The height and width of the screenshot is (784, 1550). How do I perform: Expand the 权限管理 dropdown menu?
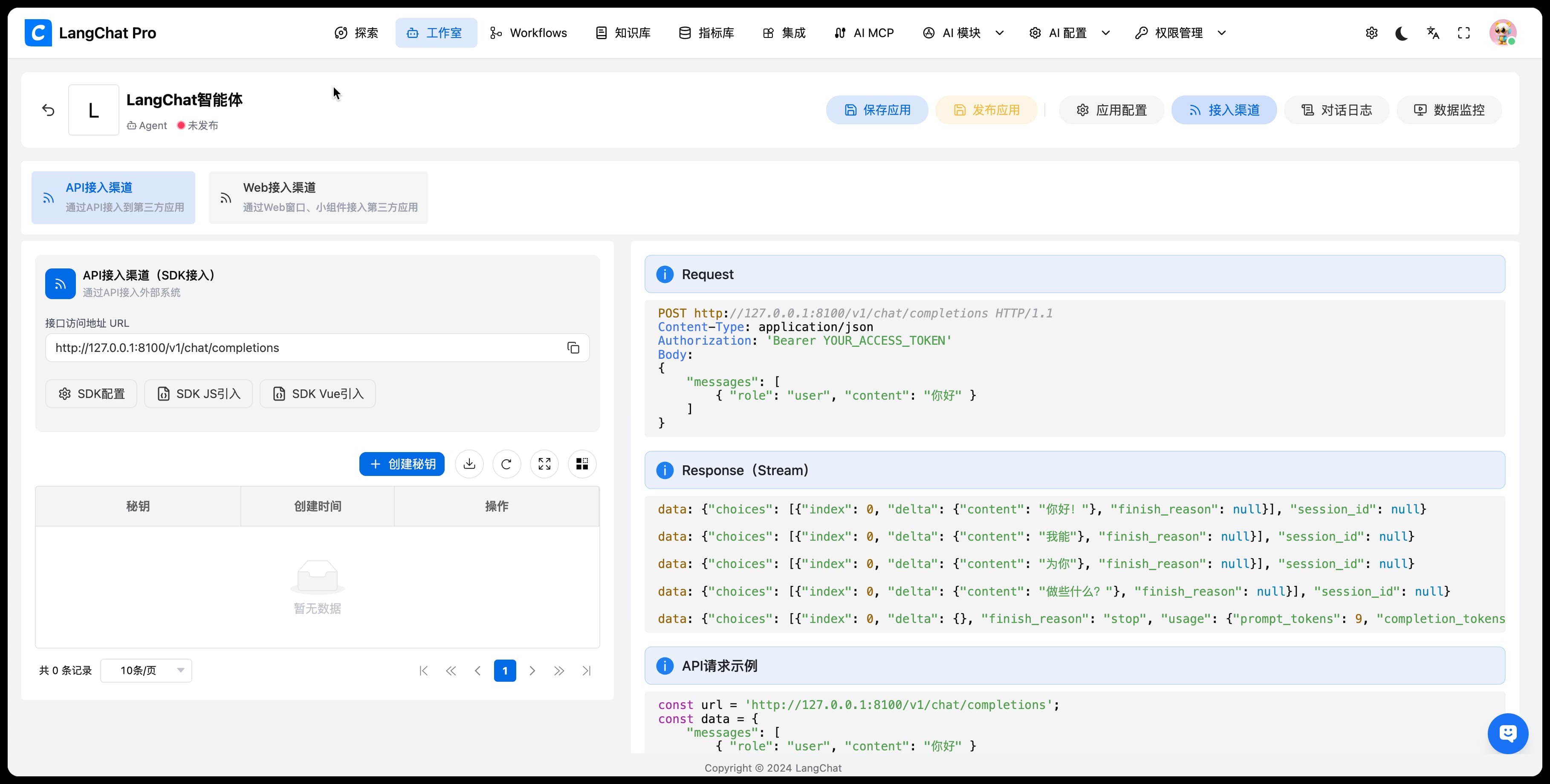pyautogui.click(x=1180, y=32)
